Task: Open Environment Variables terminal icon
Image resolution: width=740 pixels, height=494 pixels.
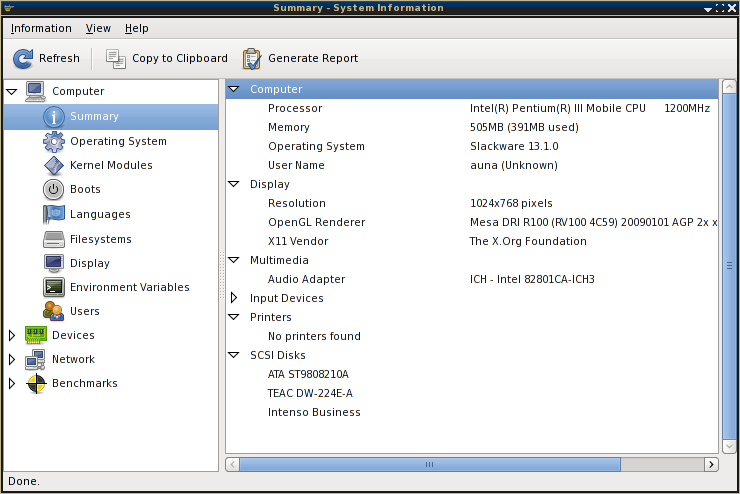Action: [x=53, y=287]
